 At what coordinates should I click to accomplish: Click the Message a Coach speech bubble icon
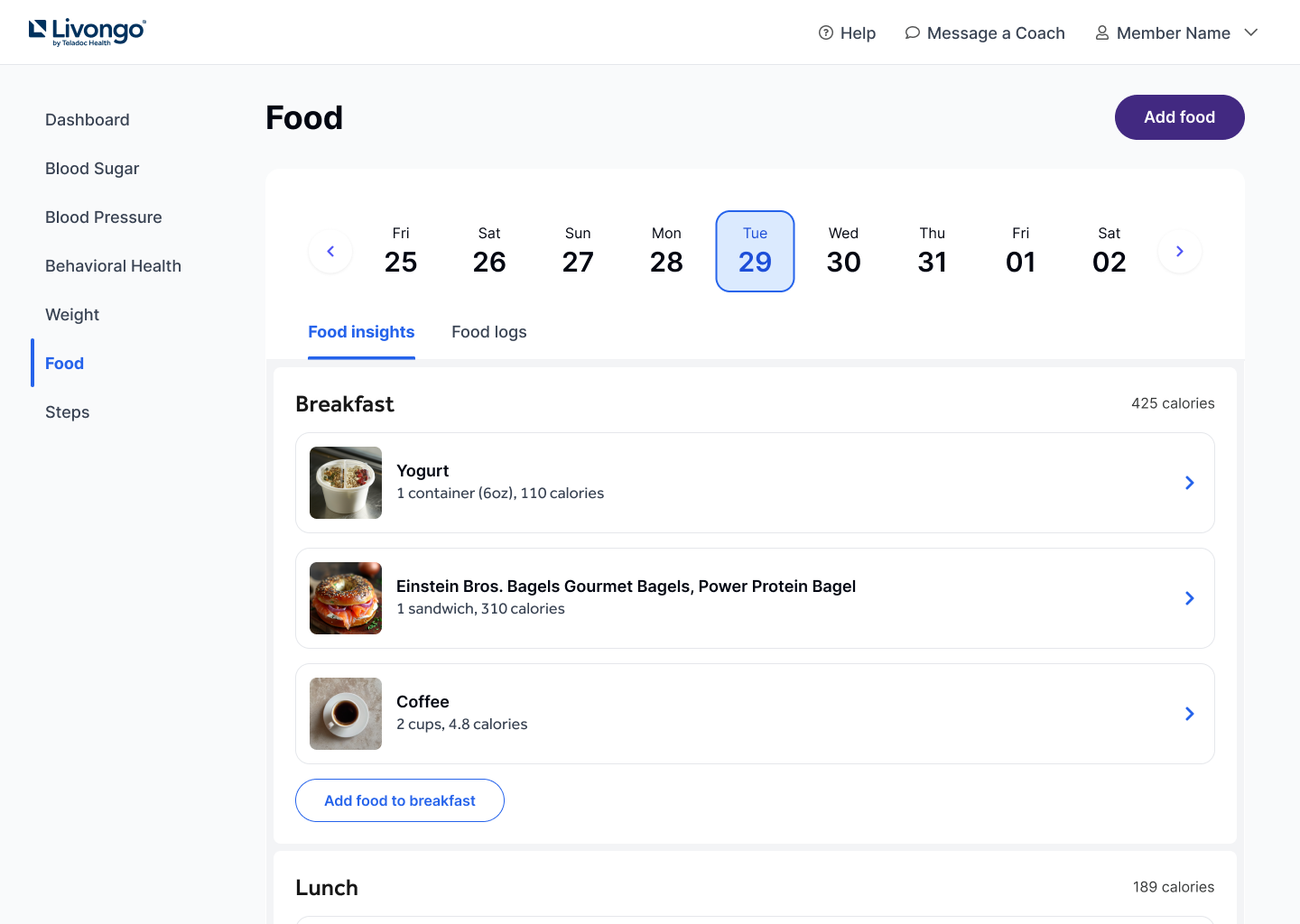[x=912, y=32]
